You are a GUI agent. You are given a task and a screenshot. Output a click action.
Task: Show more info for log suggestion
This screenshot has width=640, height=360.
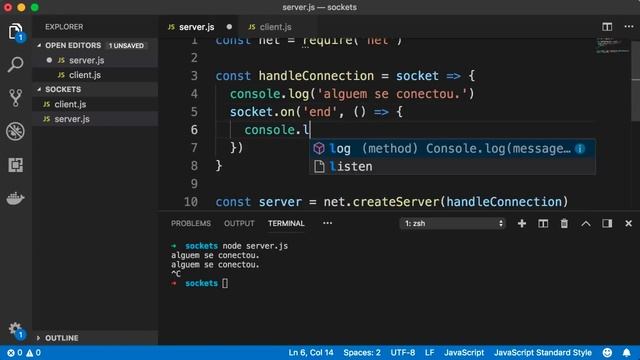tap(580, 149)
